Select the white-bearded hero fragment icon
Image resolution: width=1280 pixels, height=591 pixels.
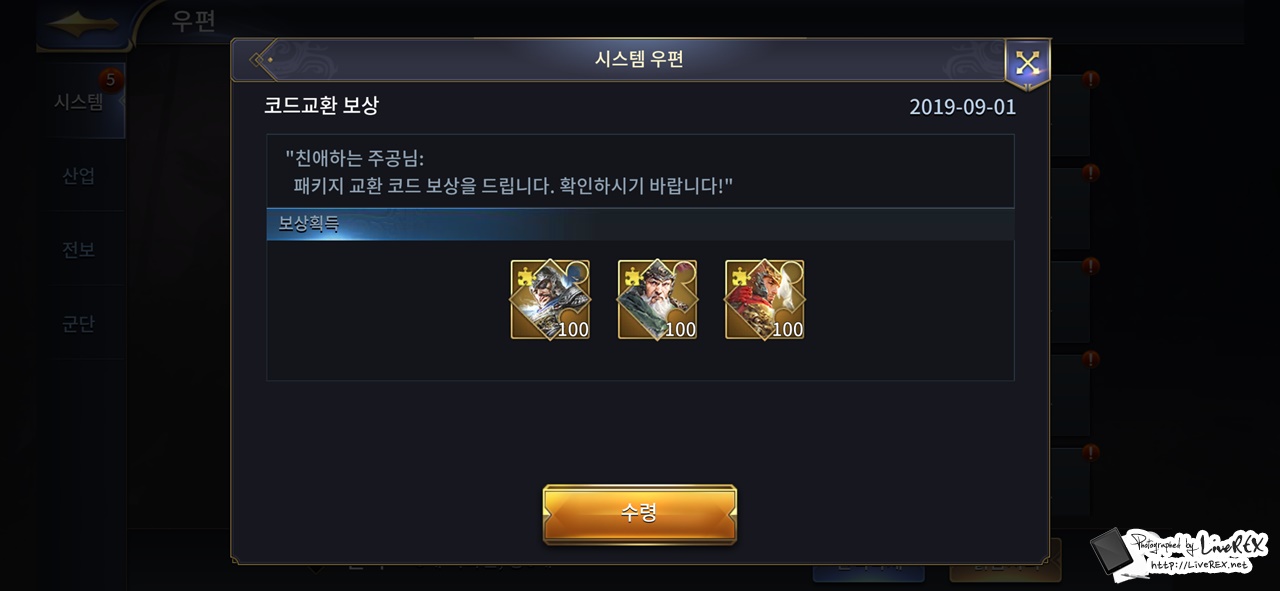click(657, 300)
